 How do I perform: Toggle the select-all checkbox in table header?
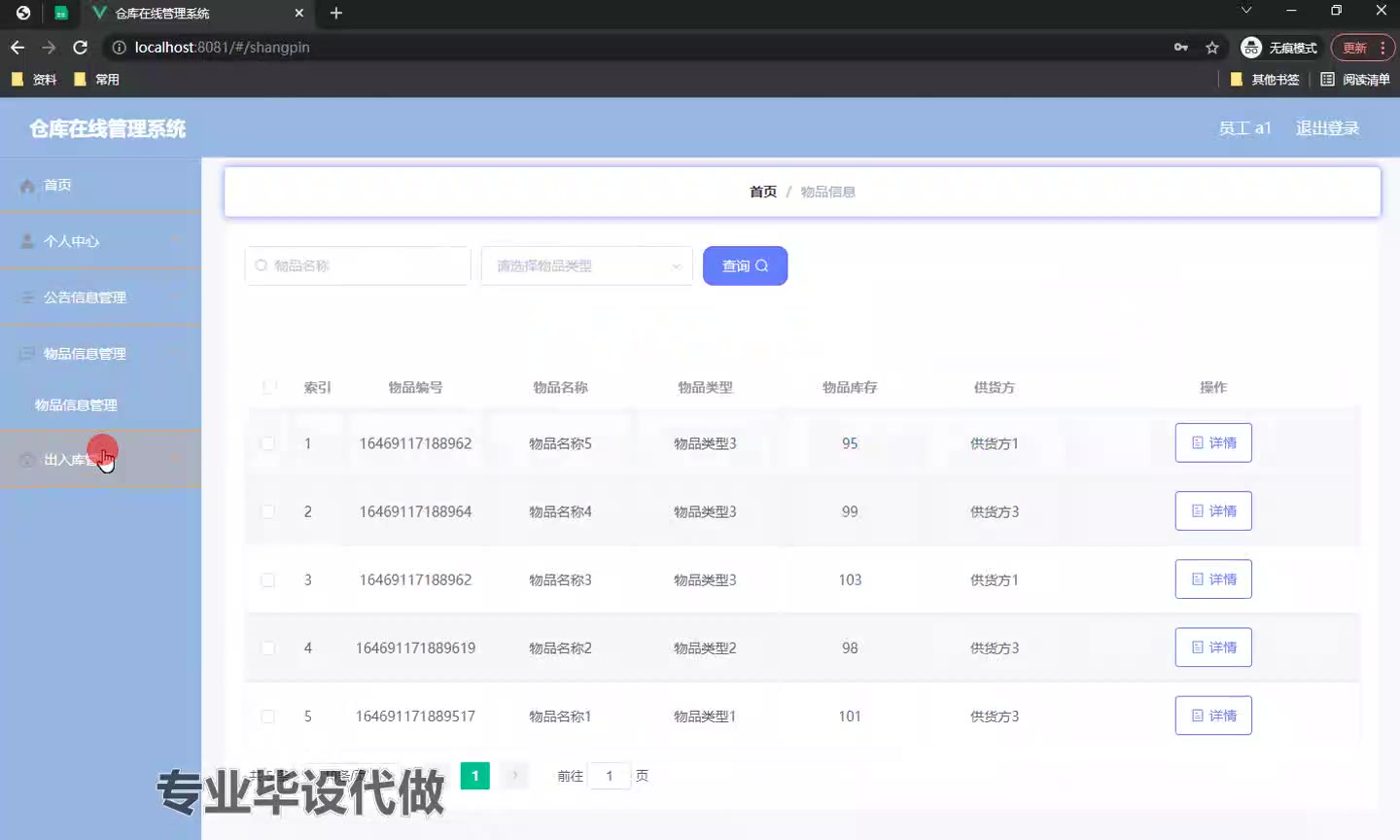268,387
